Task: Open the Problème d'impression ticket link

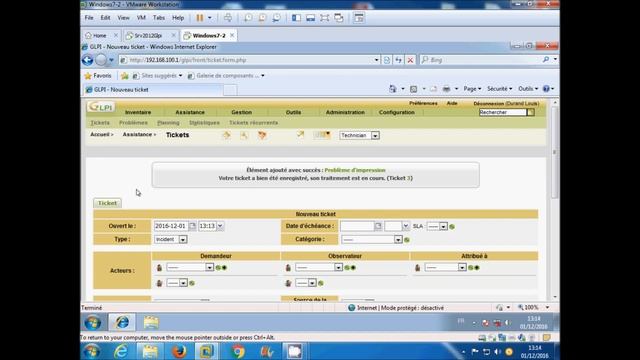Action: [355, 170]
